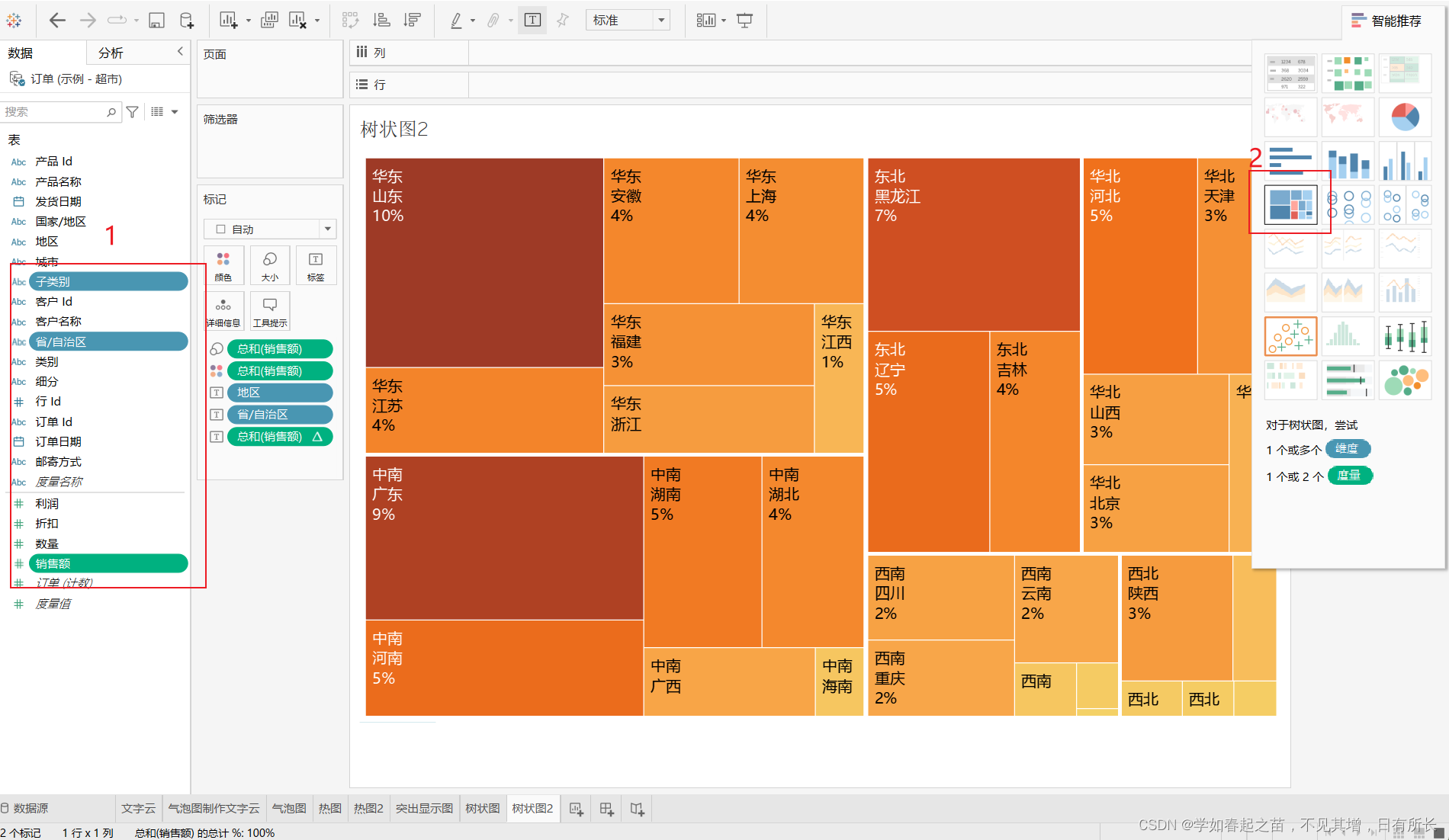The width and height of the screenshot is (1449, 840).
Task: Click the filter fields funnel icon
Action: 133,112
